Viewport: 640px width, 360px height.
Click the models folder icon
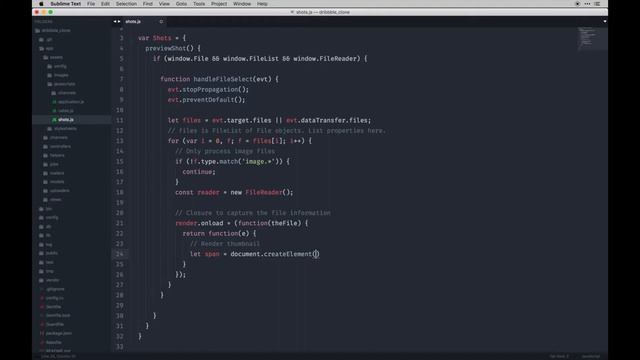45,182
